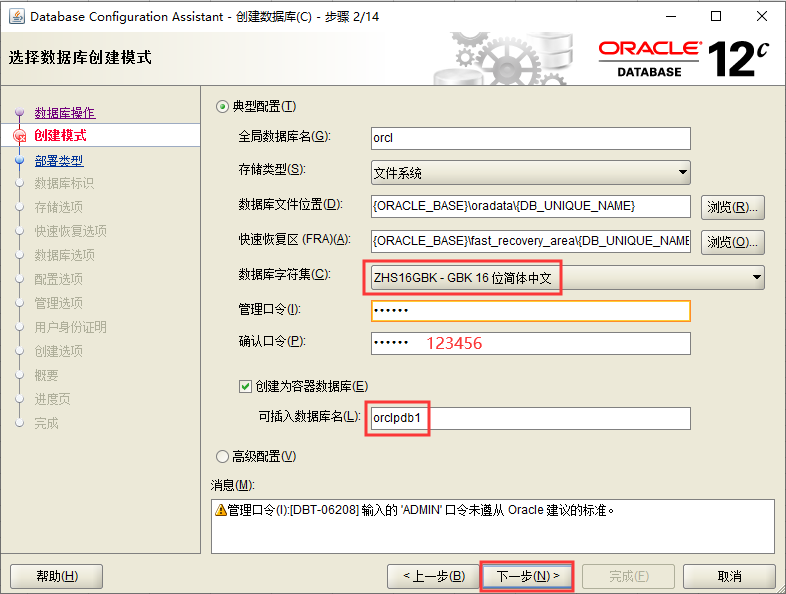Go to 数据库操作 step in sidebar

(65, 113)
